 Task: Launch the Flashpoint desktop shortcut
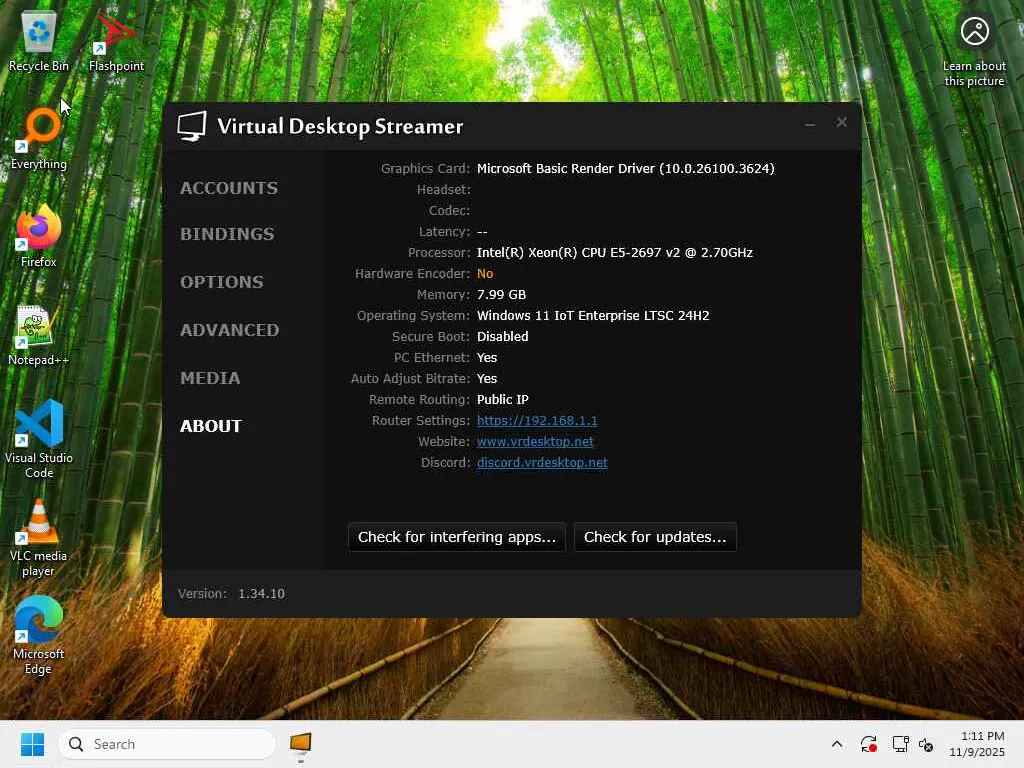(116, 42)
